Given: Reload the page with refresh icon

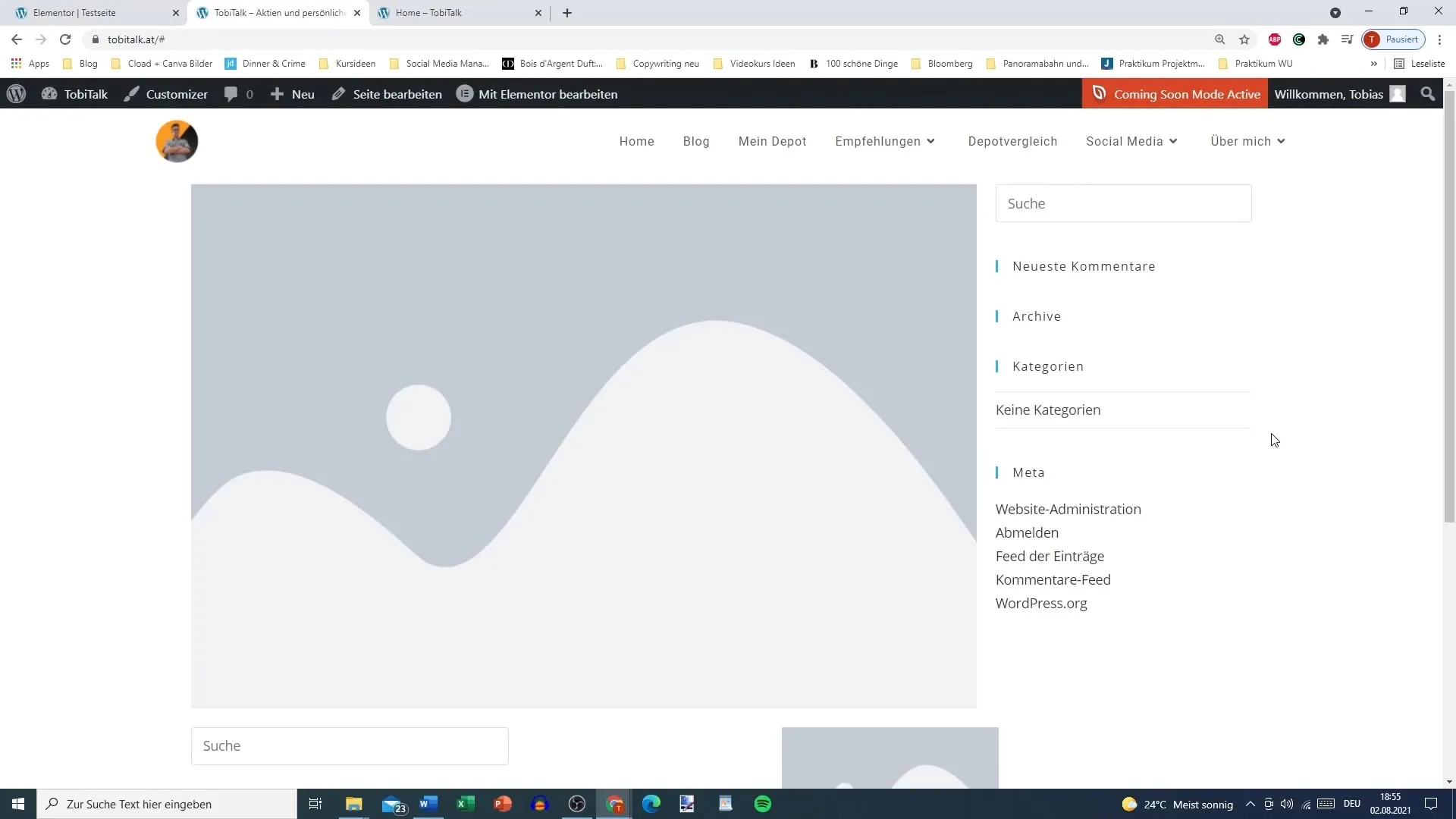Looking at the screenshot, I should click(65, 39).
